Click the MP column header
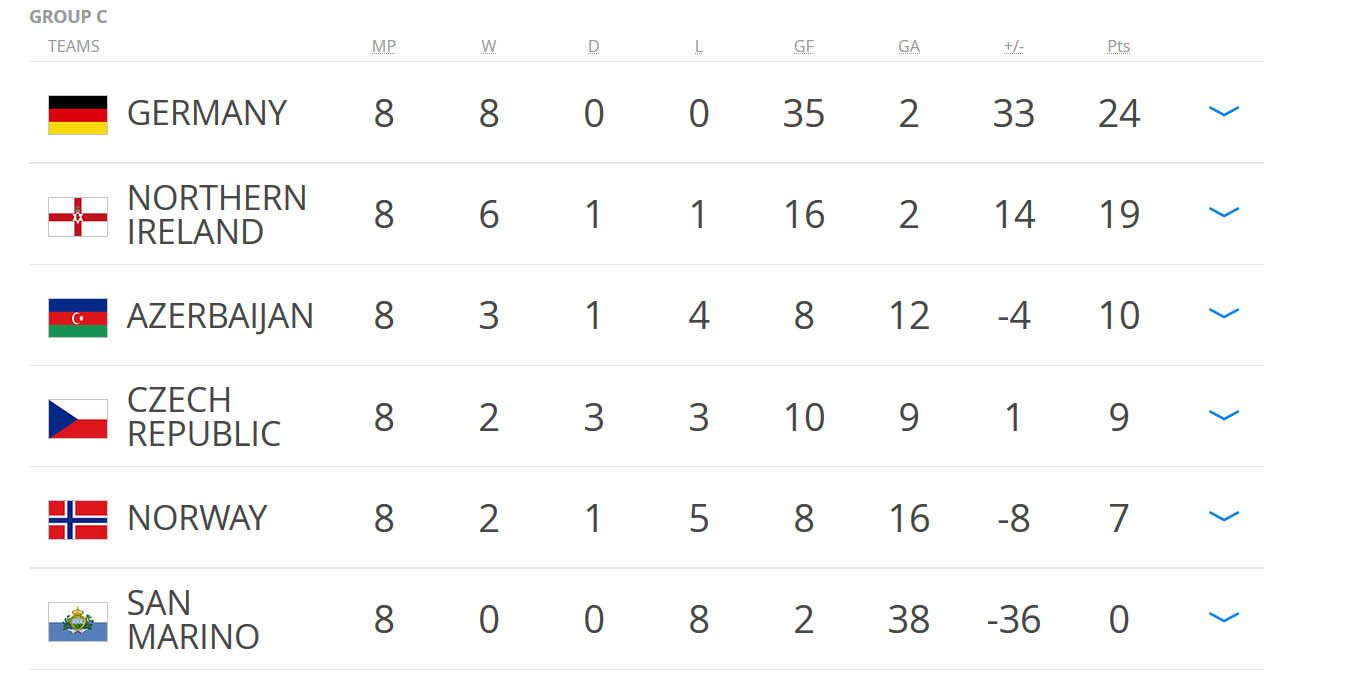 384,46
